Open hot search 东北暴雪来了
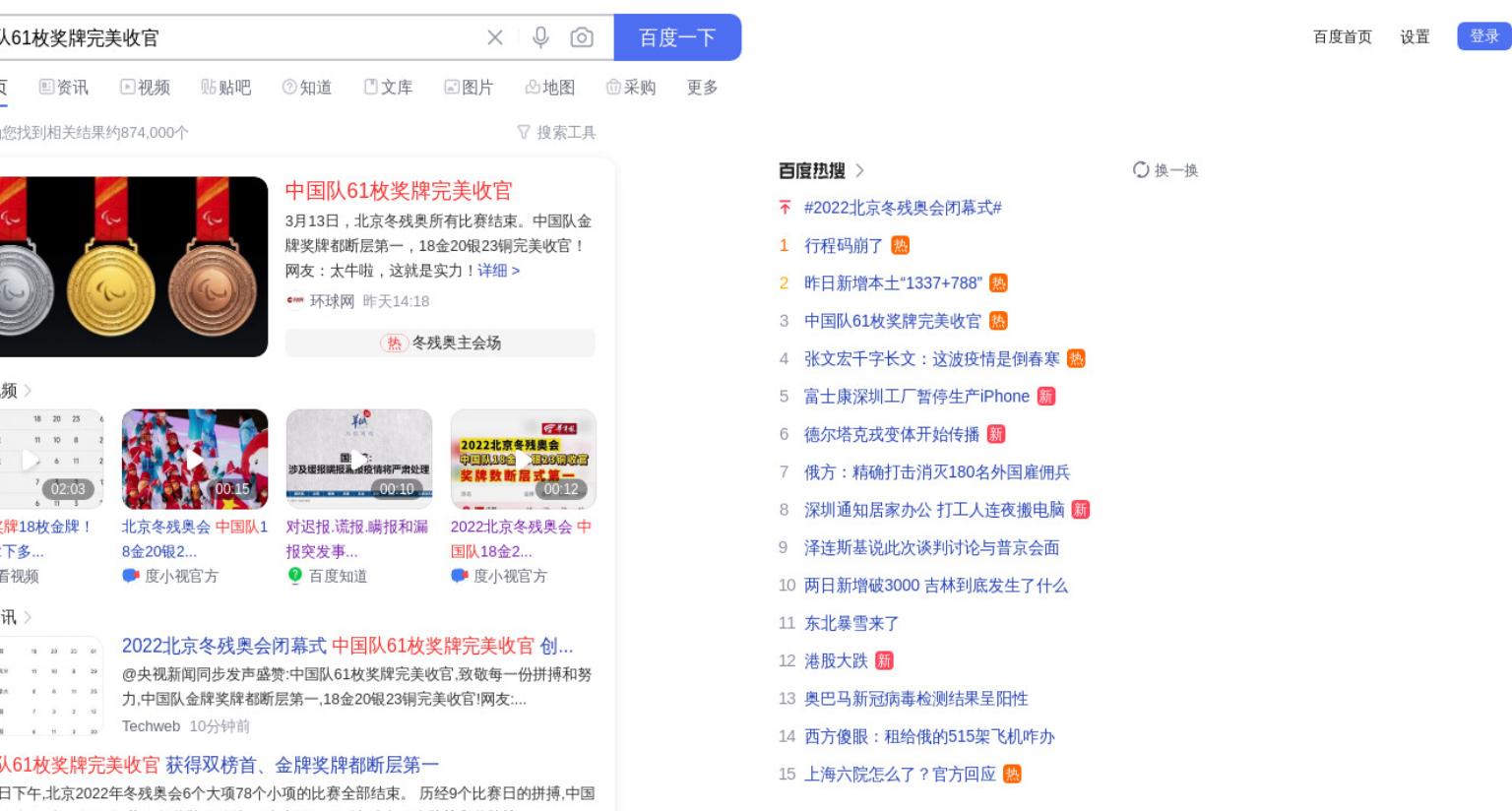The height and width of the screenshot is (811, 1512). pos(851,623)
